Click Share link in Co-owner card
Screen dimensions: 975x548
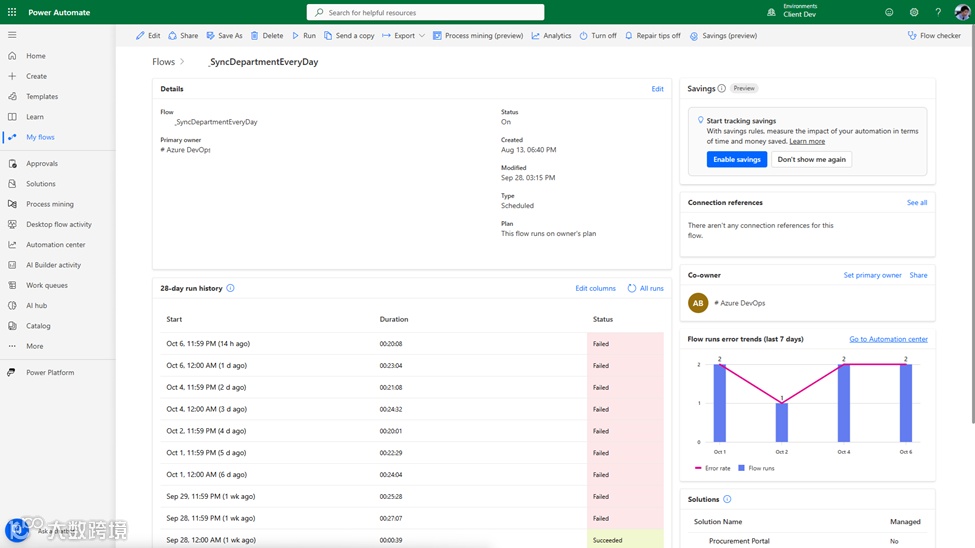[918, 275]
